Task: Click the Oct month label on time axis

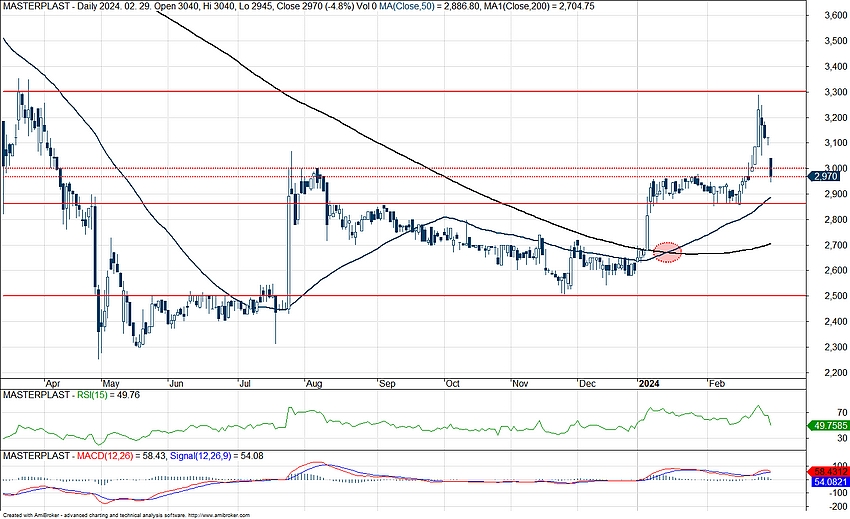Action: tap(452, 384)
